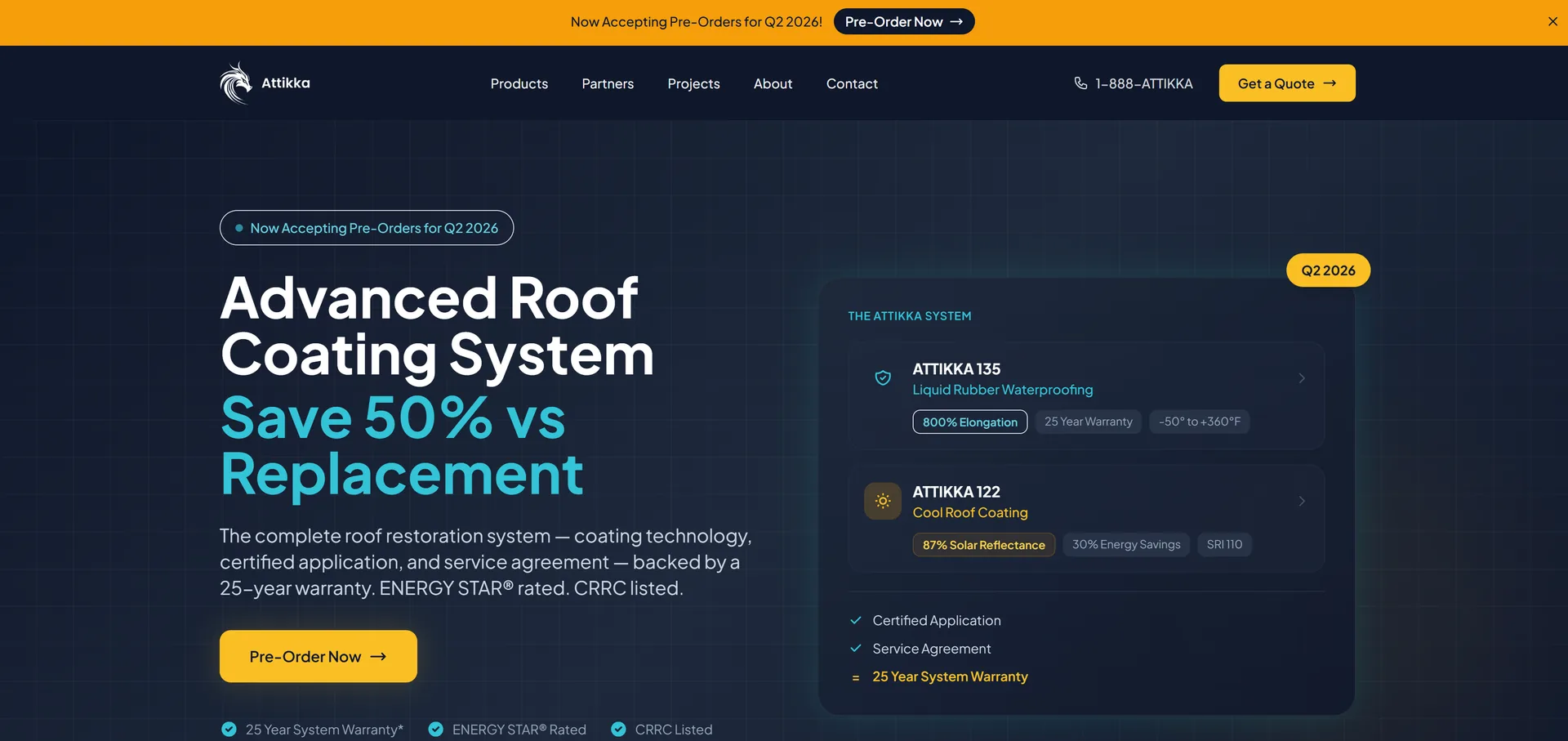Screen dimensions: 1568x741
Task: Click the yellow 25 Year System Warranty text
Action: [950, 676]
